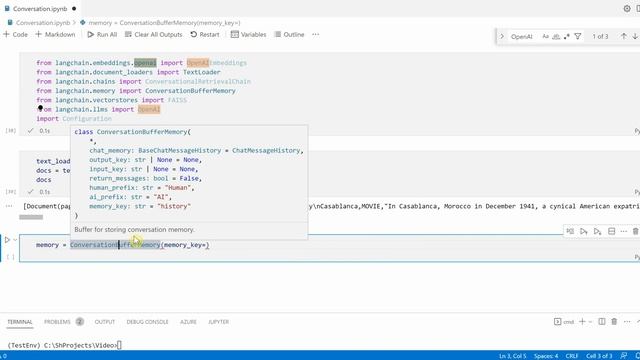The width and height of the screenshot is (640, 360).
Task: Toggle Match Case in find widget
Action: (545, 36)
